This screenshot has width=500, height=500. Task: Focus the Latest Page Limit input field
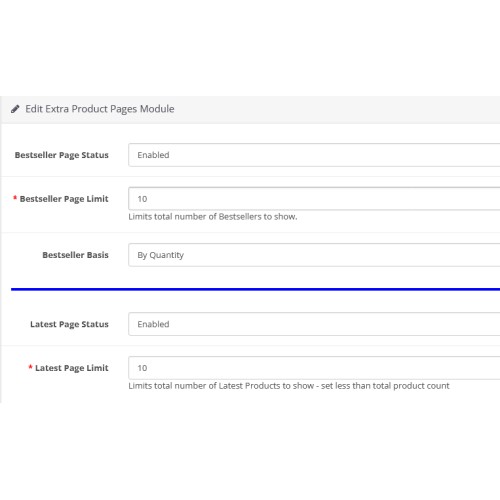pos(314,368)
